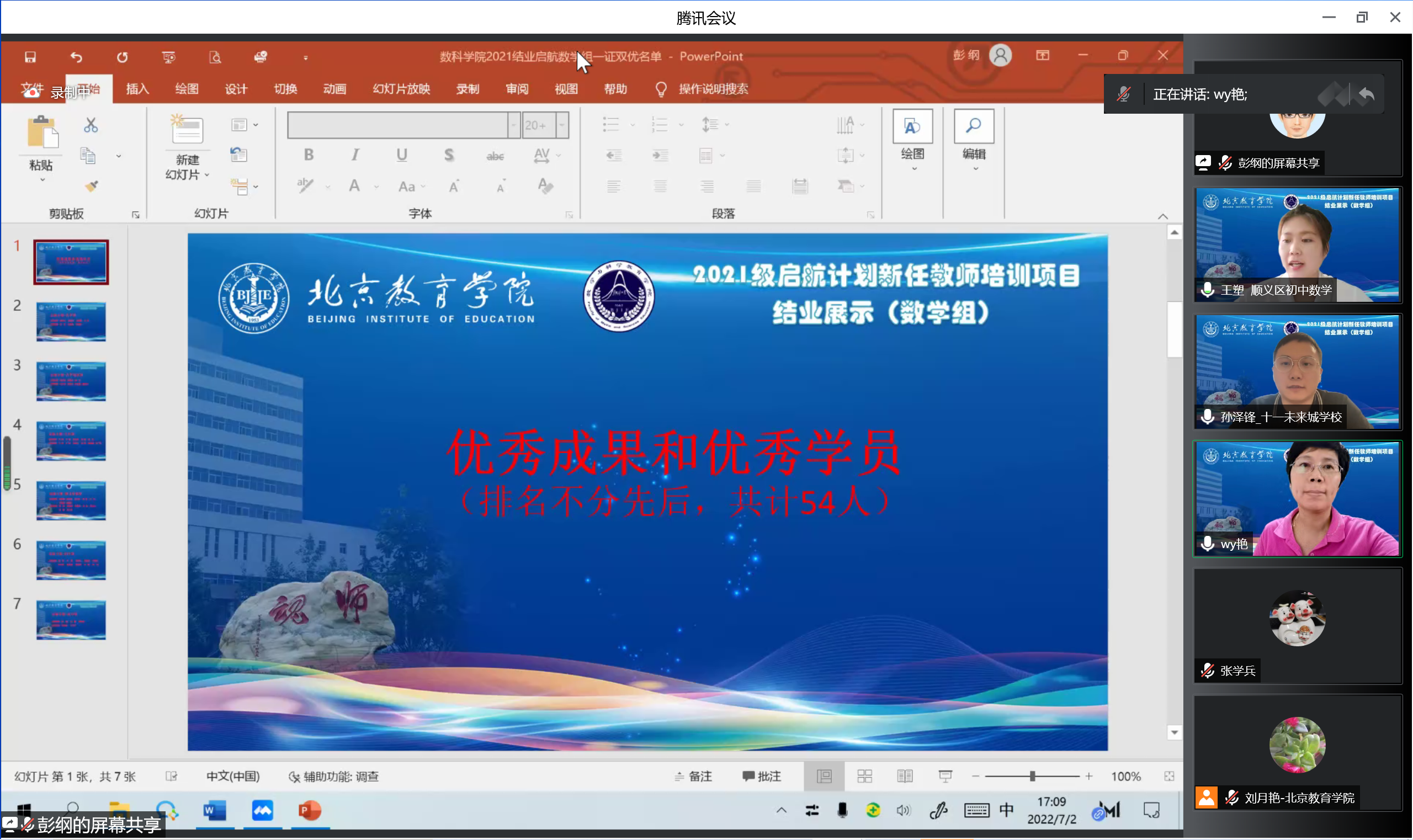Expand the quick access toolbar customize arrow
Screen dimensions: 1413x840
click(306, 58)
